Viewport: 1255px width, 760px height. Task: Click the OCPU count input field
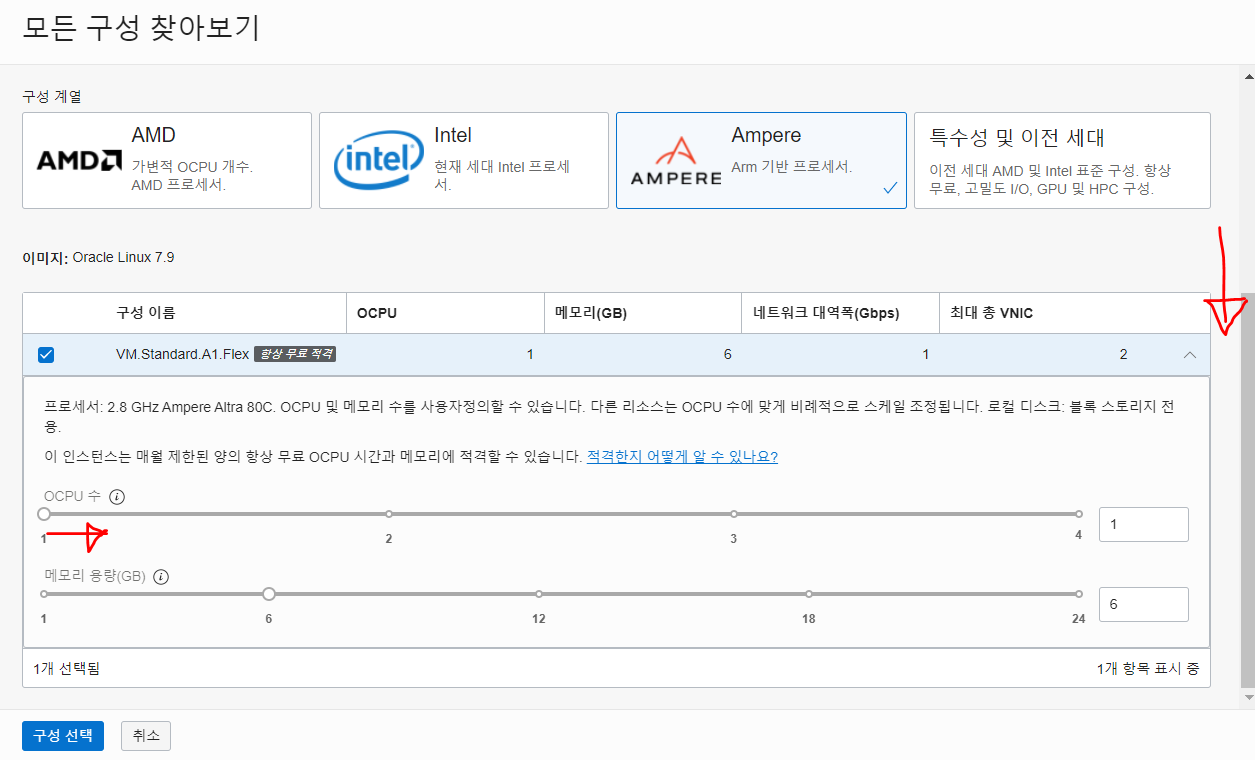coord(1144,524)
